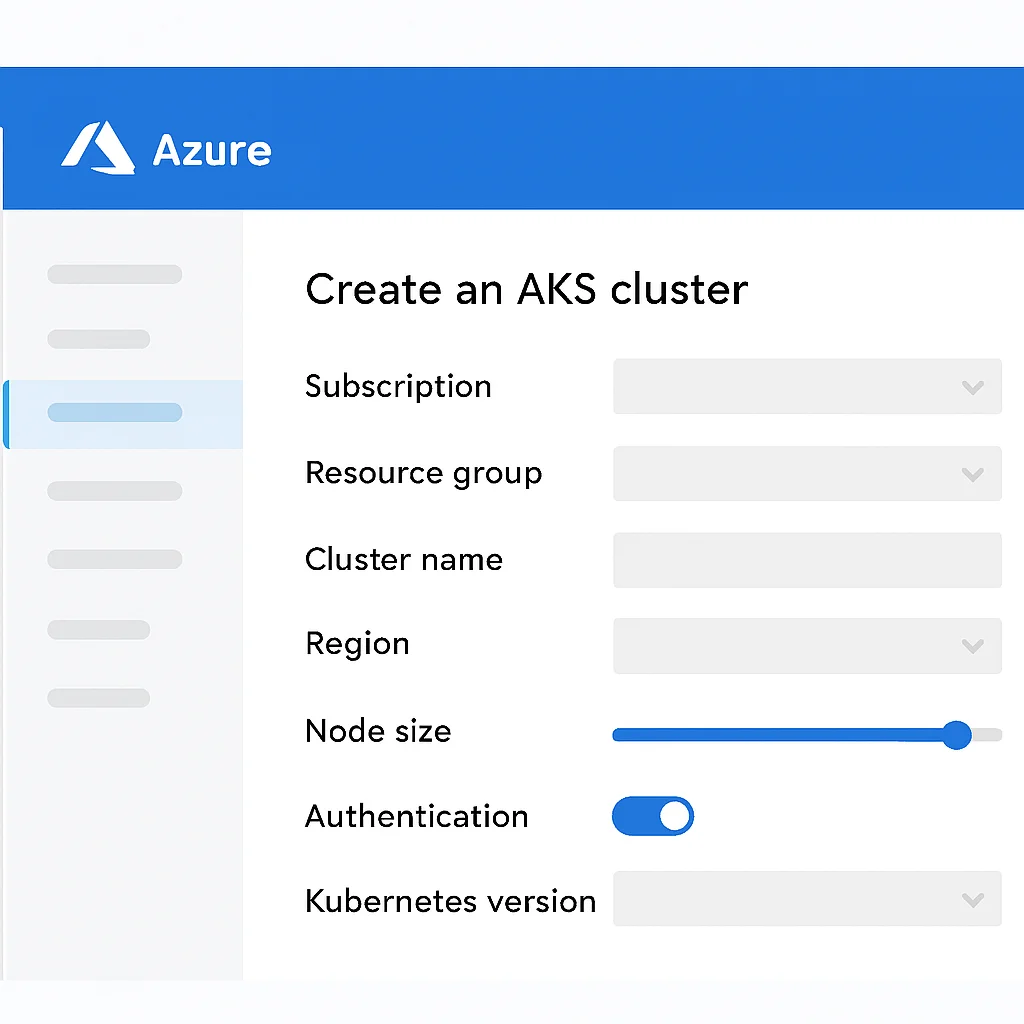1024x1024 pixels.
Task: Click the "Subscription" label
Action: click(398, 387)
